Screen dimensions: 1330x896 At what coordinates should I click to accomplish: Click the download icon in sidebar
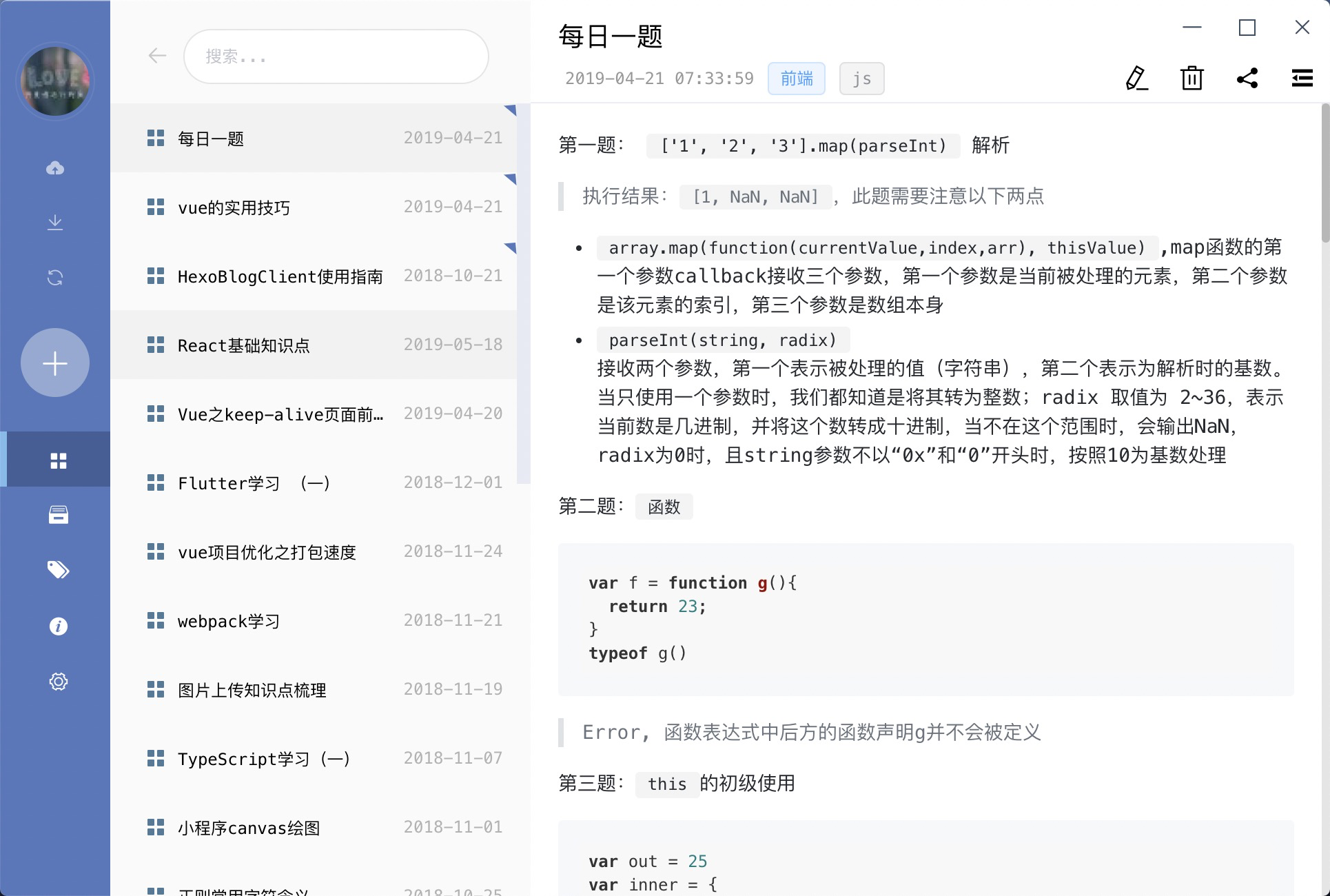point(55,223)
